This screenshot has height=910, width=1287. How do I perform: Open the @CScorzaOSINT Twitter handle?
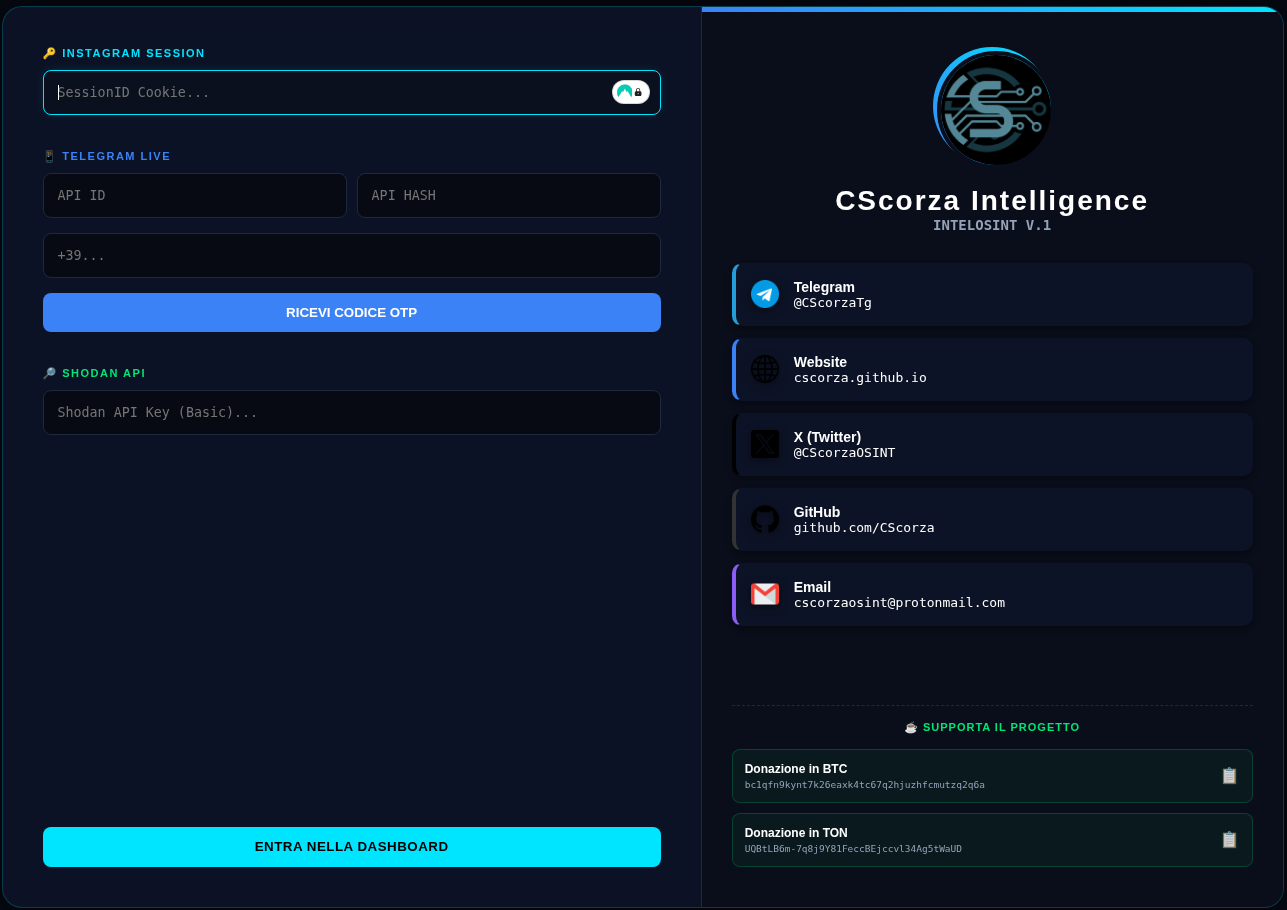[845, 453]
